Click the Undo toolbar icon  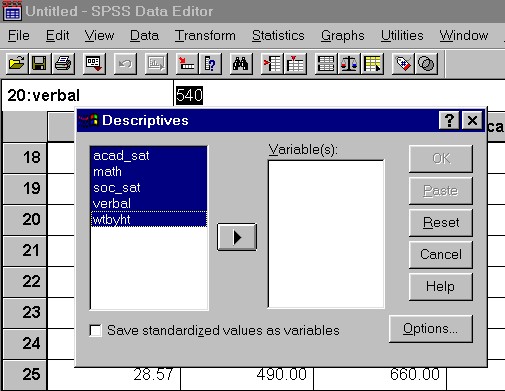pyautogui.click(x=125, y=63)
